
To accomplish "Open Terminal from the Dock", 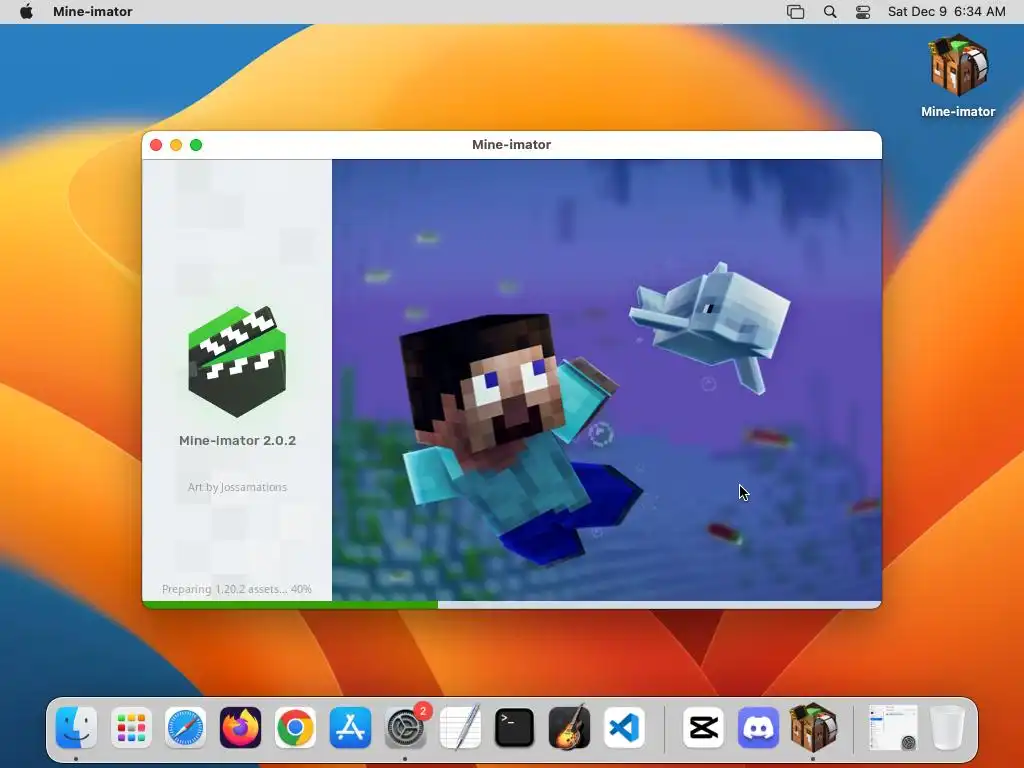I will click(515, 727).
